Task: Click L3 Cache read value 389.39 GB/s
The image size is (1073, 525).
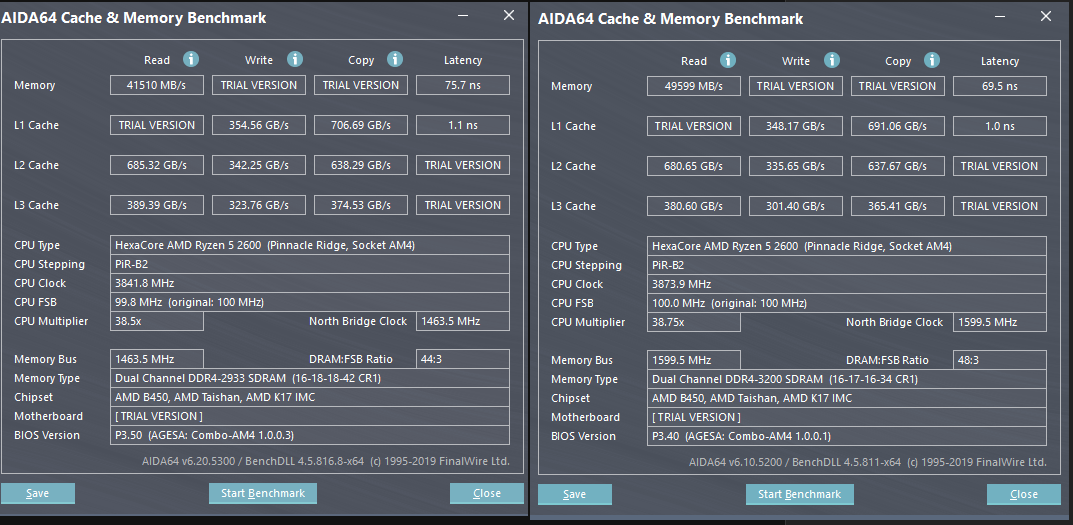Action: tap(157, 205)
